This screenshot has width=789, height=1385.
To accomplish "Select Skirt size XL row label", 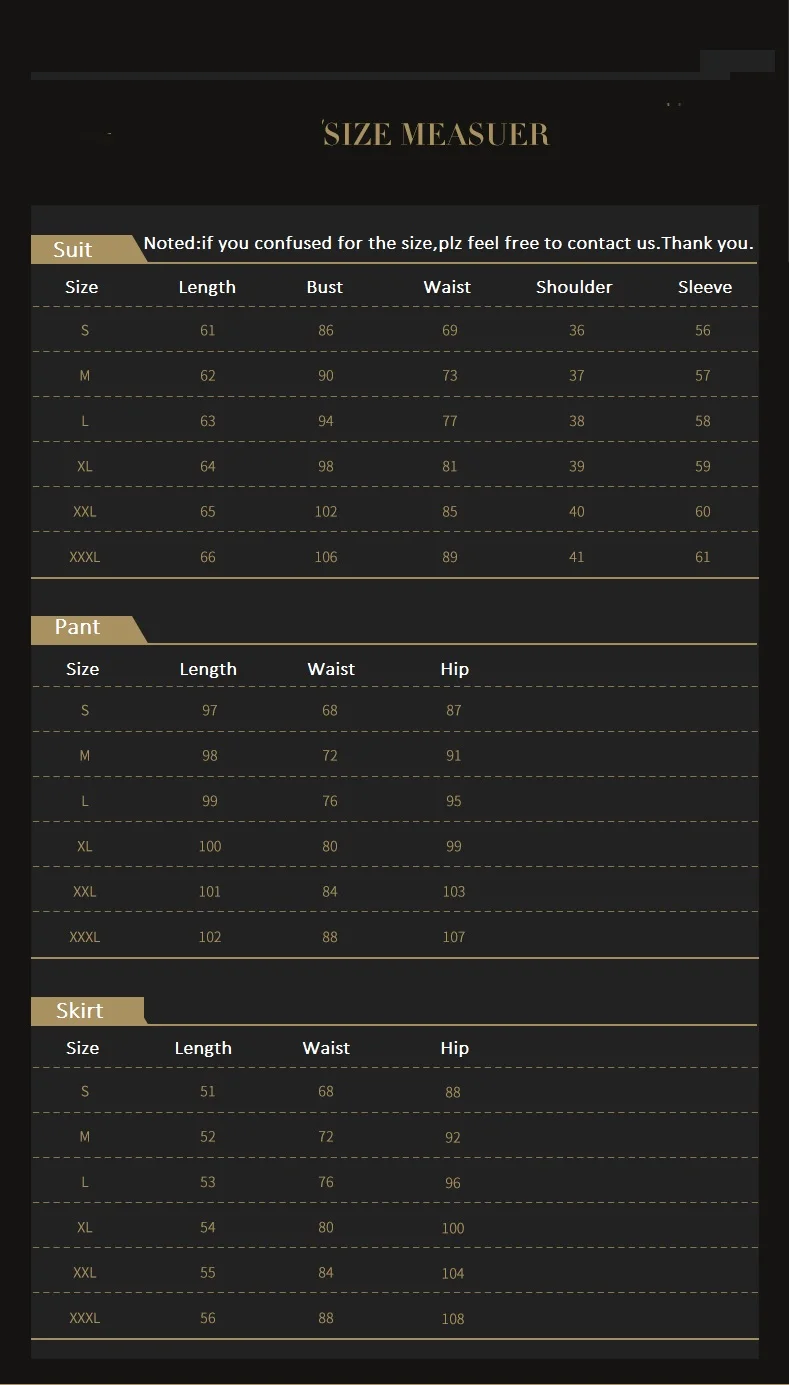I will [x=85, y=1227].
